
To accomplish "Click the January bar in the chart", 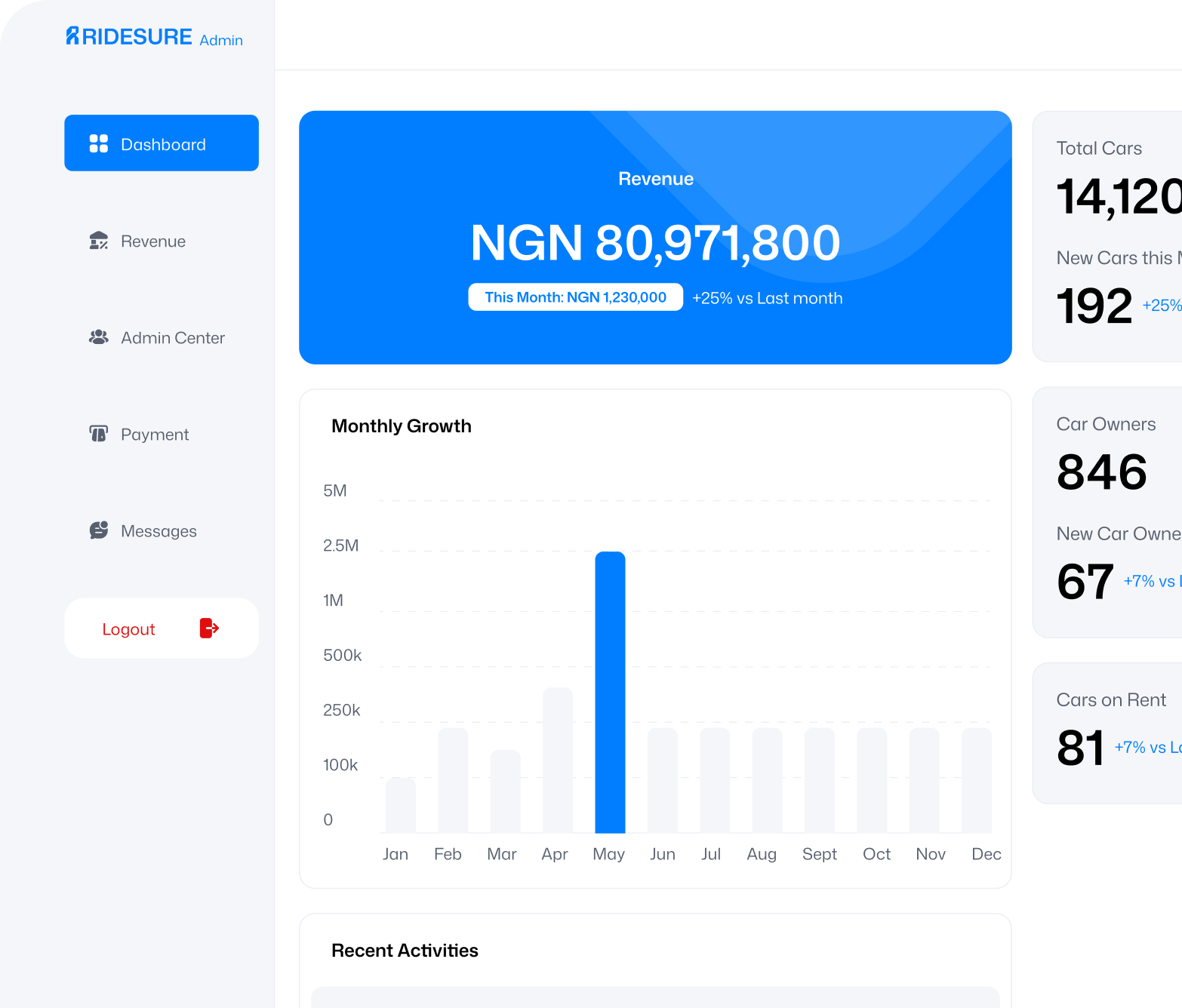I will tap(401, 805).
